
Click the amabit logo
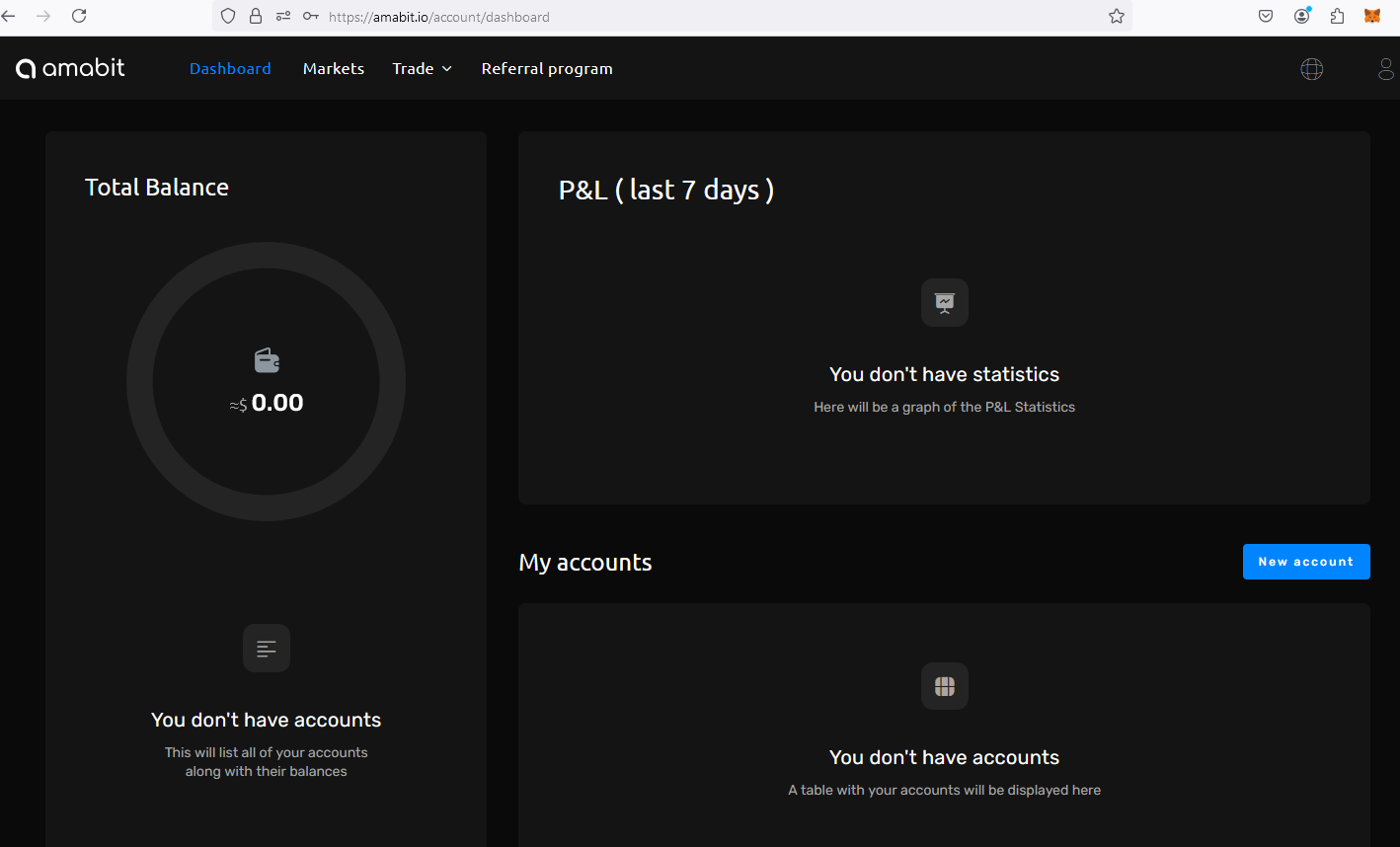click(x=70, y=68)
